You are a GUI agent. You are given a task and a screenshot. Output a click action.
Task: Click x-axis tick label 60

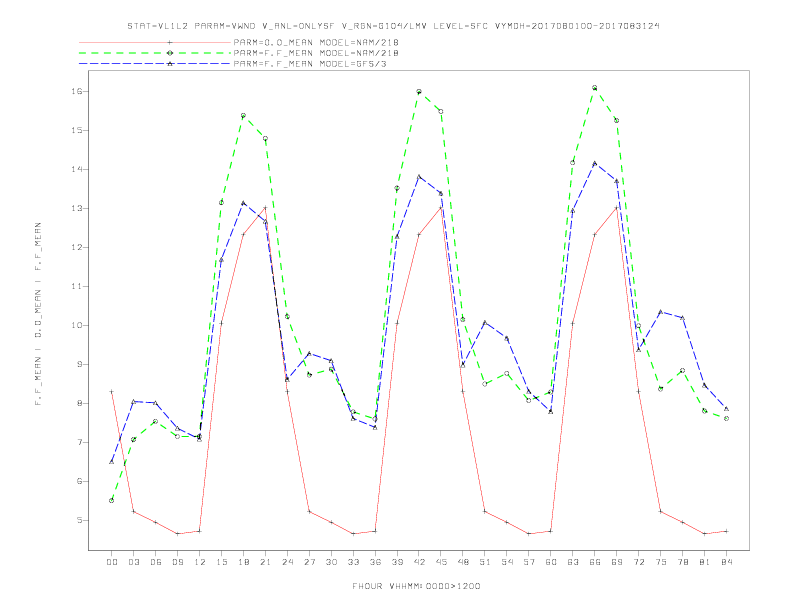(551, 562)
